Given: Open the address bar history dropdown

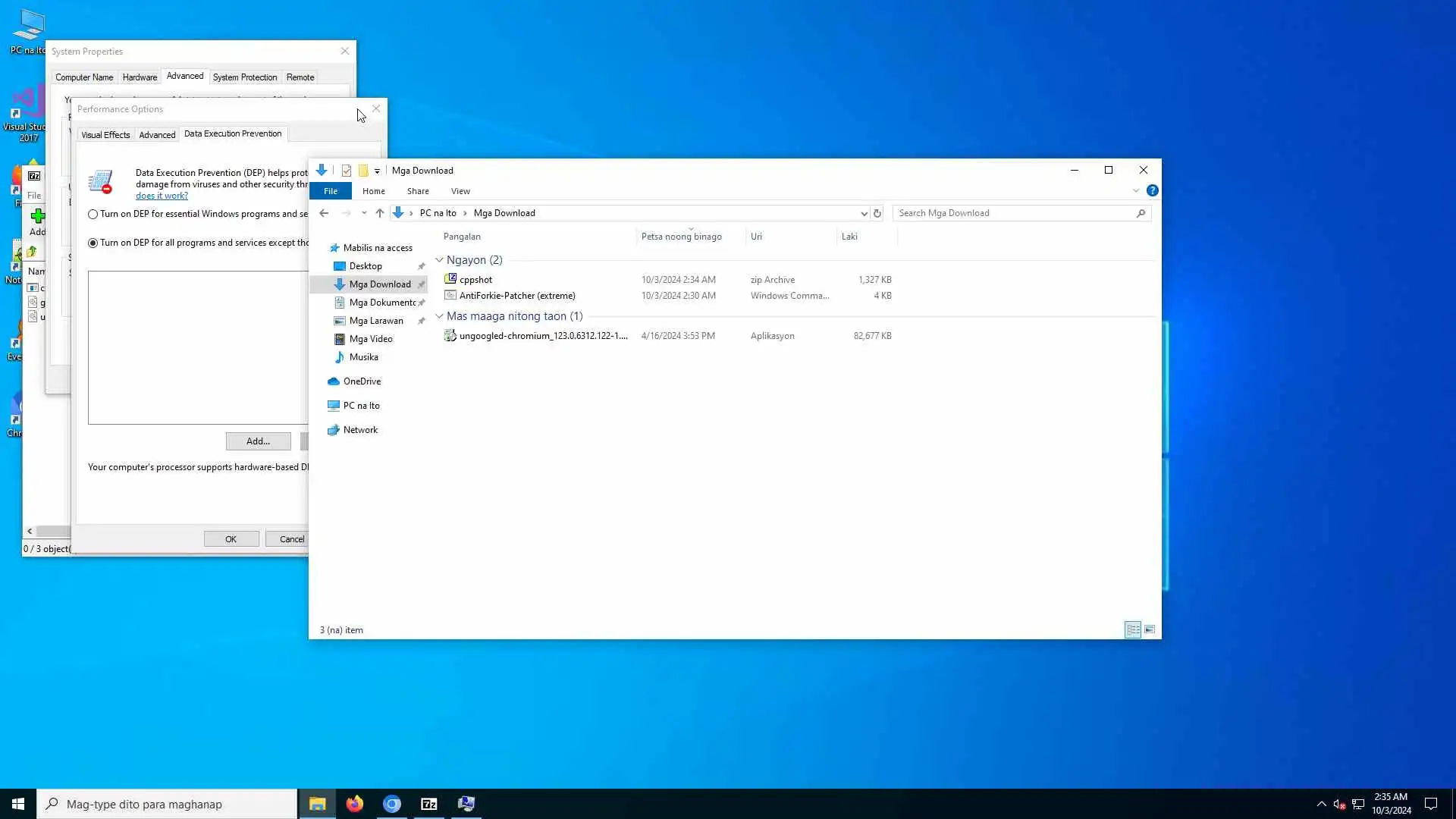Looking at the screenshot, I should 863,213.
